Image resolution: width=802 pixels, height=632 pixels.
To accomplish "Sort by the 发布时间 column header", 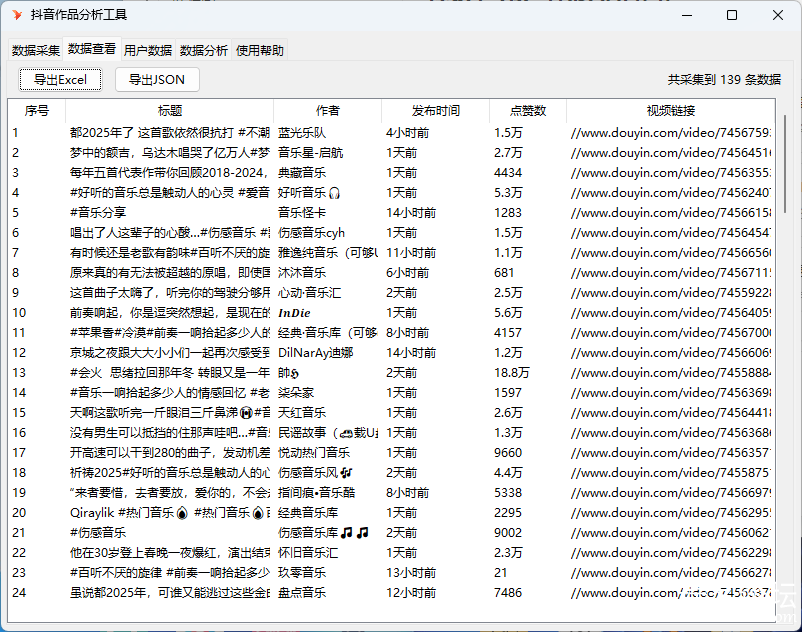I will (435, 111).
